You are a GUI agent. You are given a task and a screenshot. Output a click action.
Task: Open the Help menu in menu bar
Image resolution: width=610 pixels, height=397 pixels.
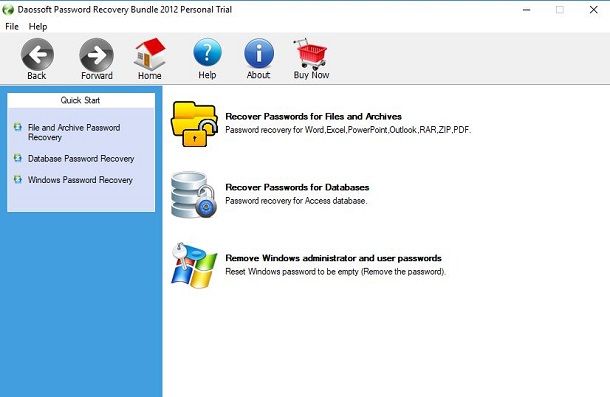pos(38,26)
